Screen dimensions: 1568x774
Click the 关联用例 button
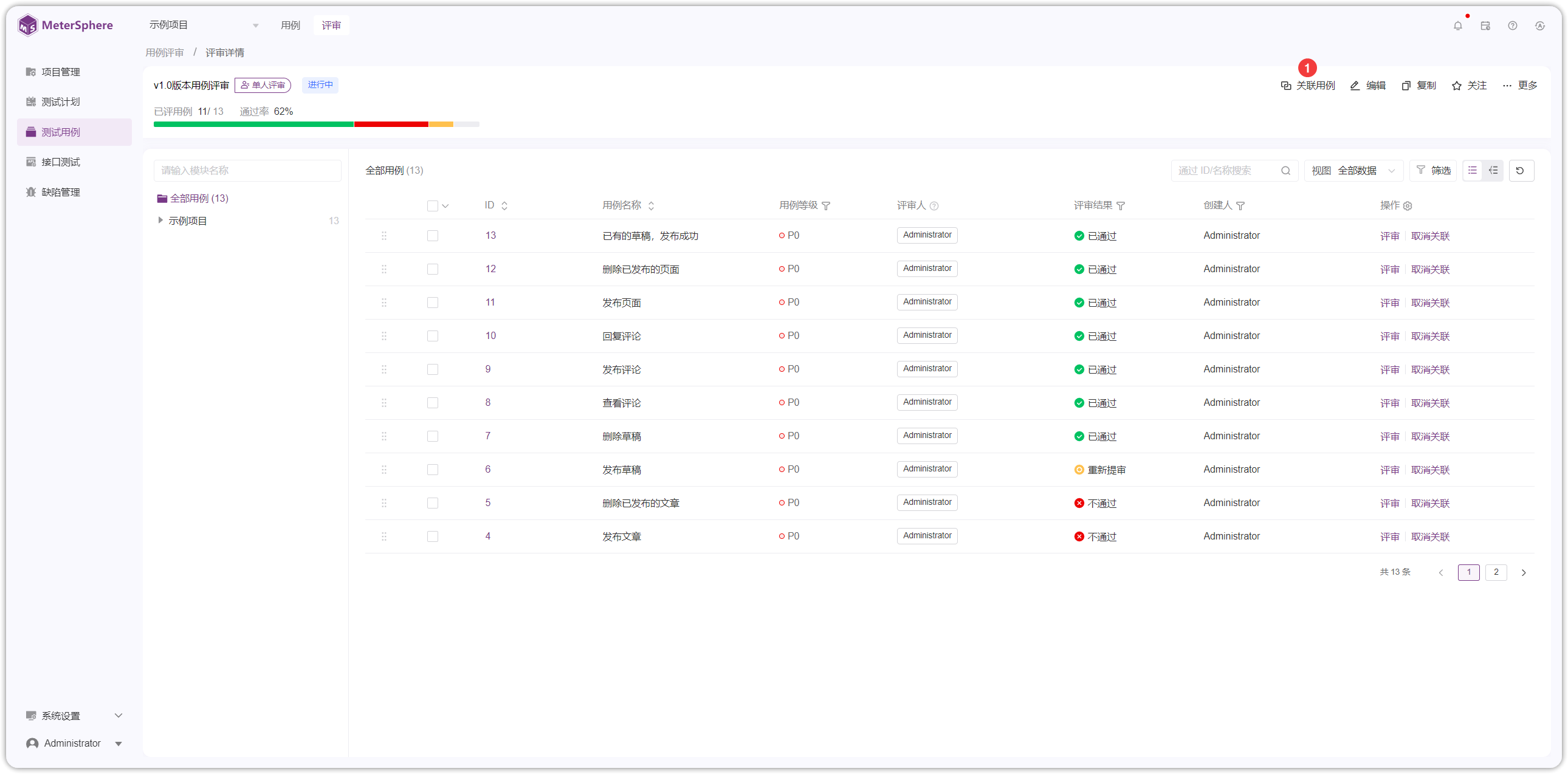1307,86
